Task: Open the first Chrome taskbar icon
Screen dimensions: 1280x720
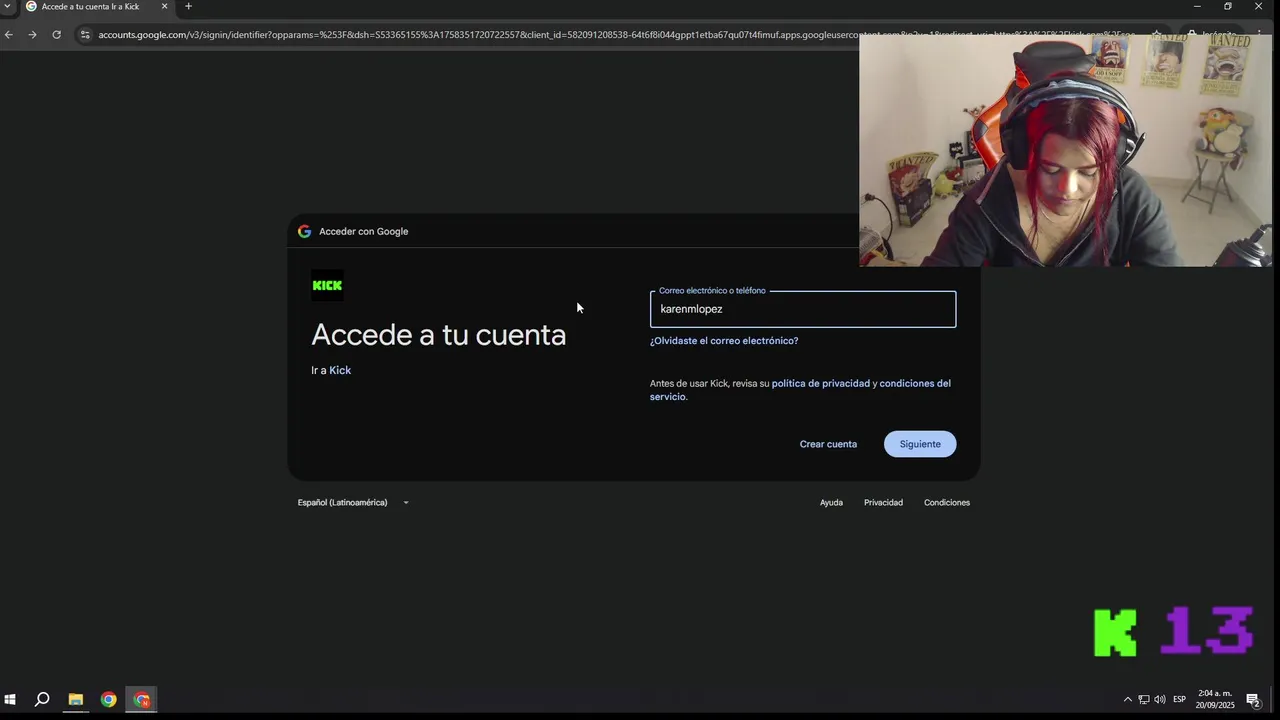Action: click(x=108, y=699)
